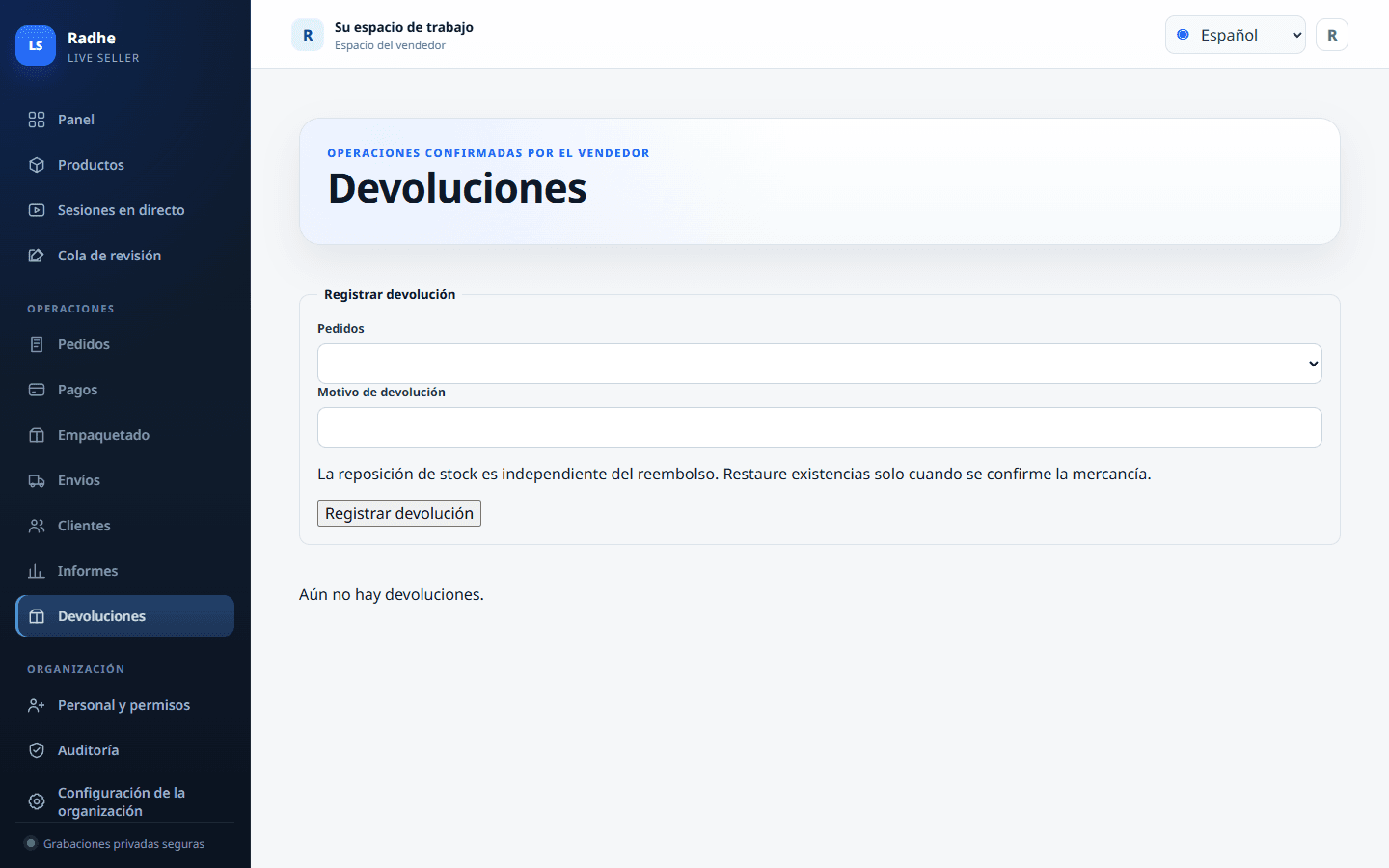Click the Devoluciones package icon in sidebar

[x=37, y=616]
